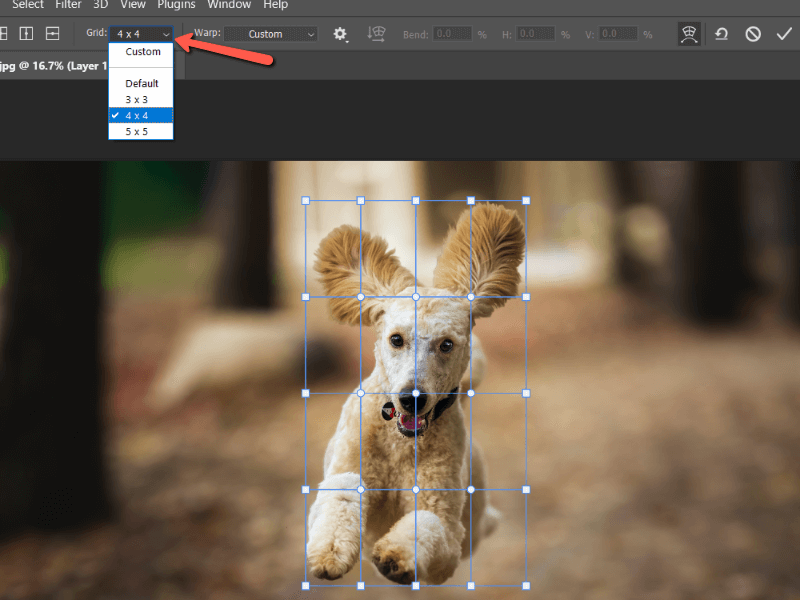Viewport: 800px width, 600px height.
Task: Select the checkmarked 4 x 4 grid option
Action: coord(141,115)
